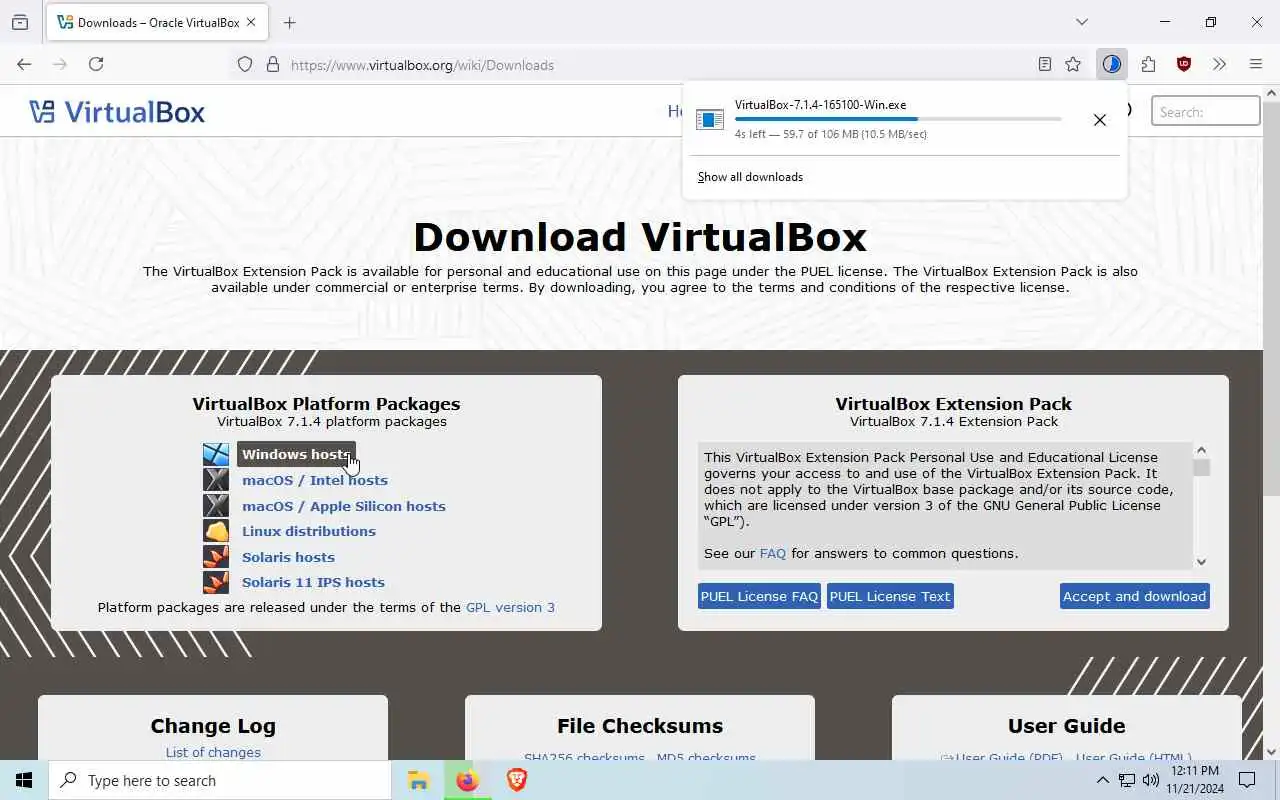Bookmark this page with the star icon
The width and height of the screenshot is (1280, 800).
1073,64
